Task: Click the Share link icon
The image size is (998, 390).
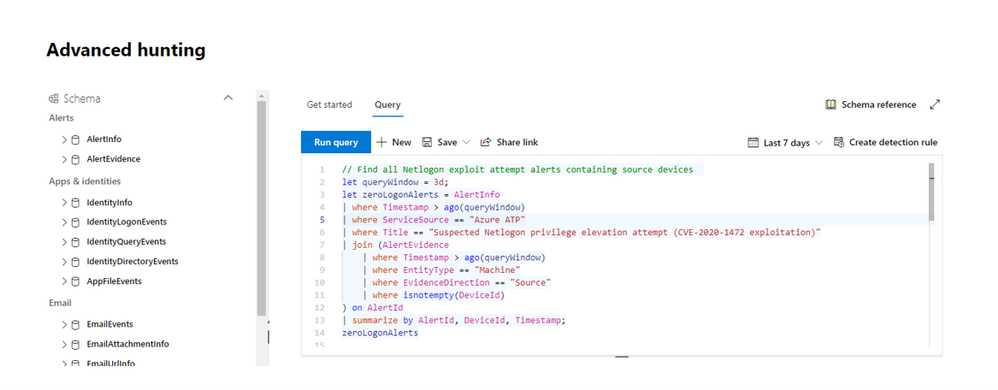Action: [x=486, y=143]
